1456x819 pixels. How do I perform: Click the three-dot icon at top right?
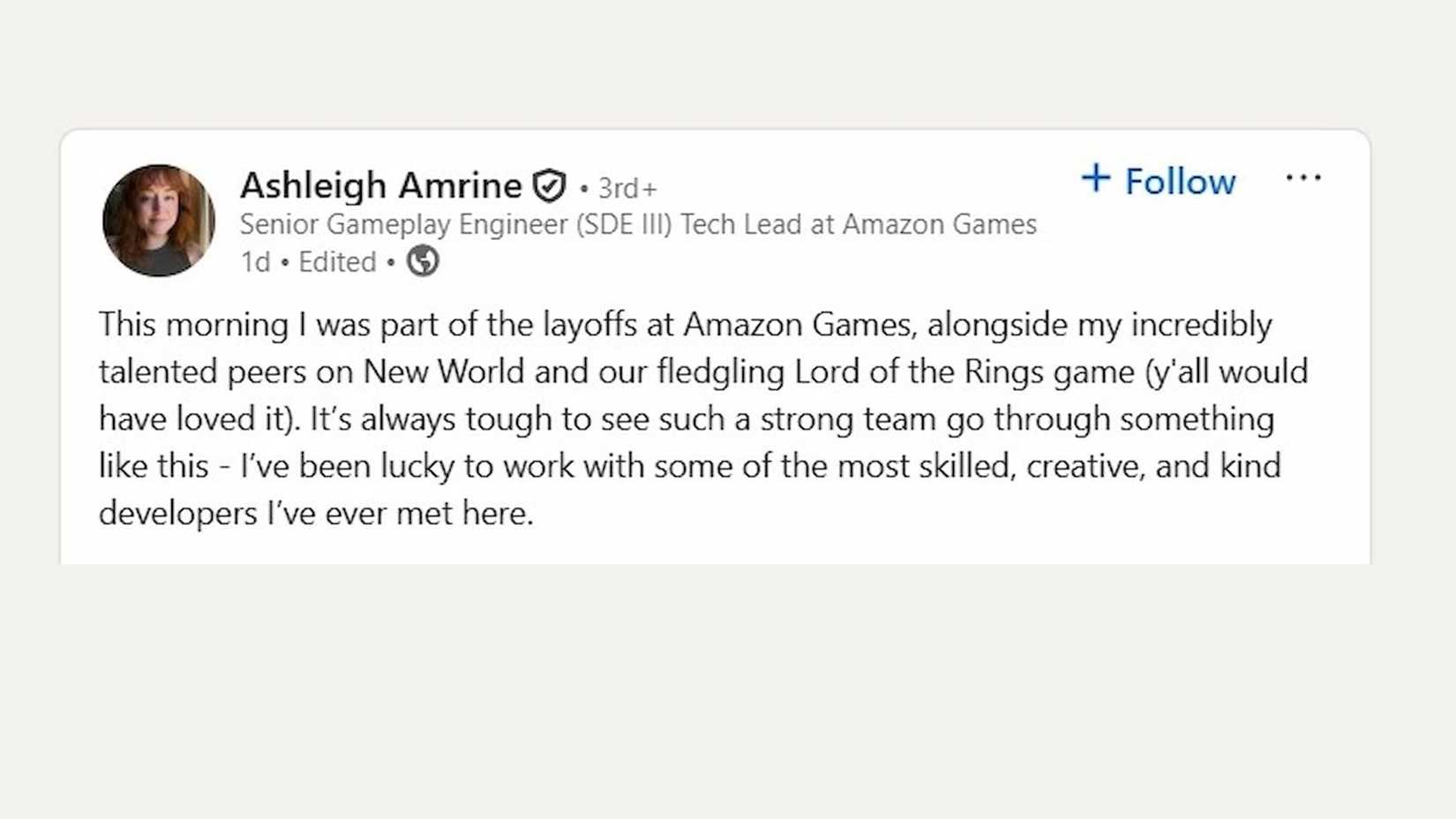pyautogui.click(x=1305, y=177)
